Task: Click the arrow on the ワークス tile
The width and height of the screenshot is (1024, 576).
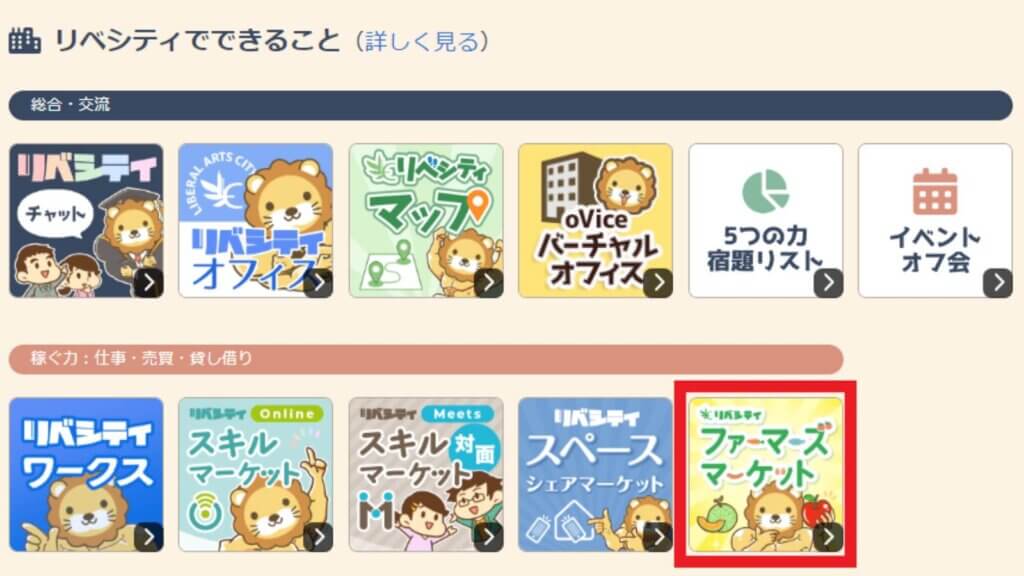Action: click(x=149, y=537)
